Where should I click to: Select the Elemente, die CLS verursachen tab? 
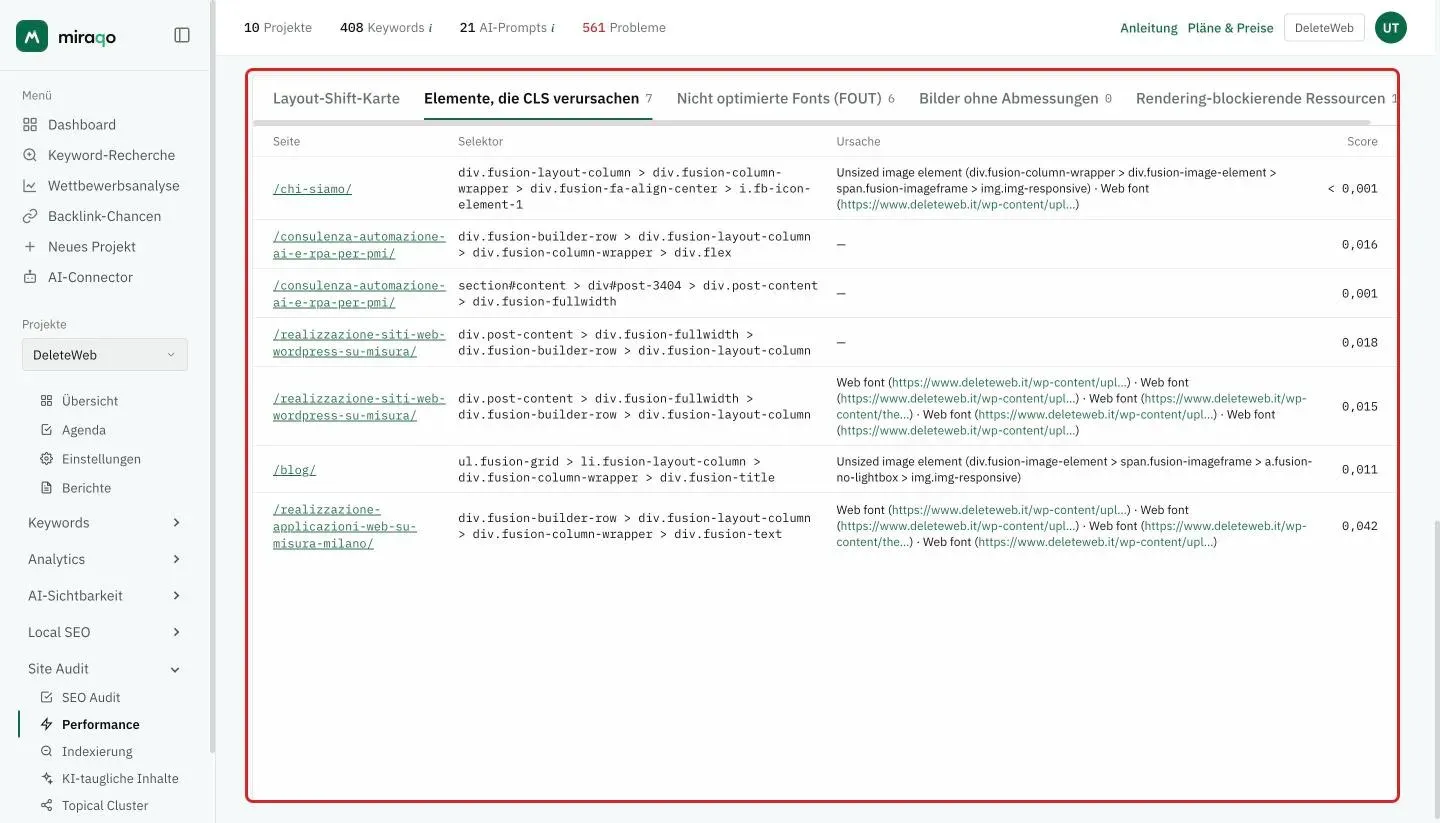538,98
